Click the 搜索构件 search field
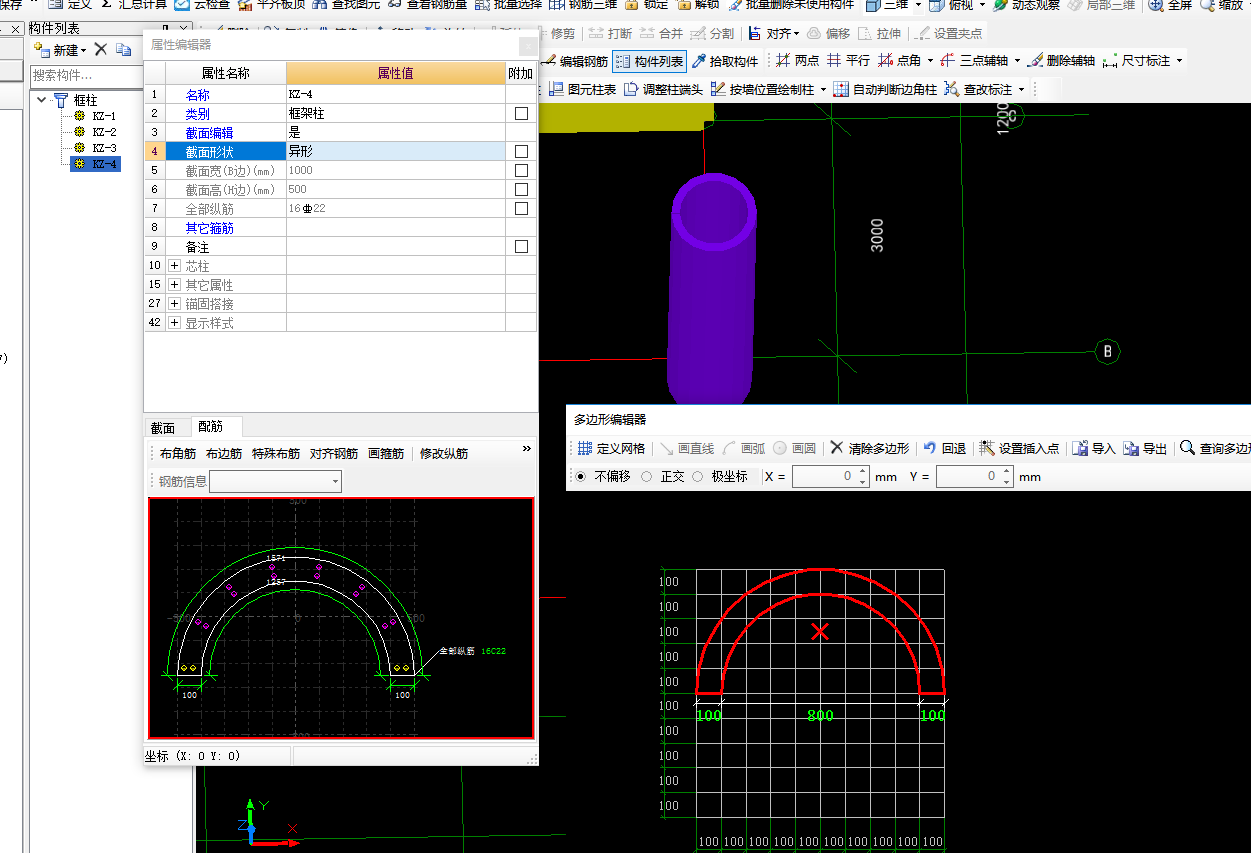This screenshot has width=1251, height=853. [86, 75]
